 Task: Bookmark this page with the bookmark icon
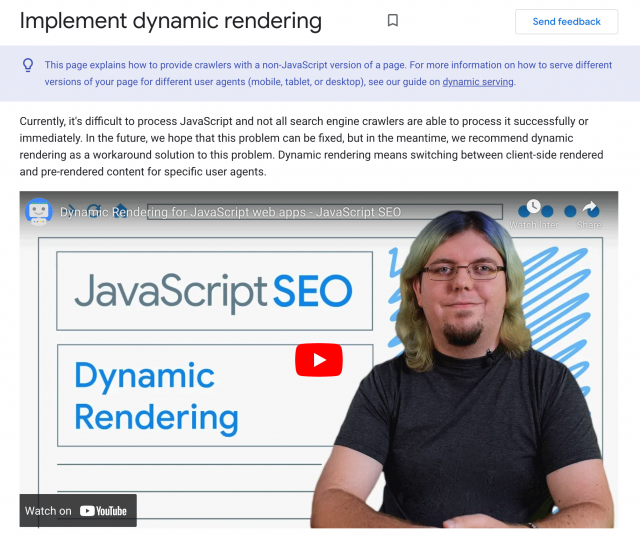click(x=393, y=21)
